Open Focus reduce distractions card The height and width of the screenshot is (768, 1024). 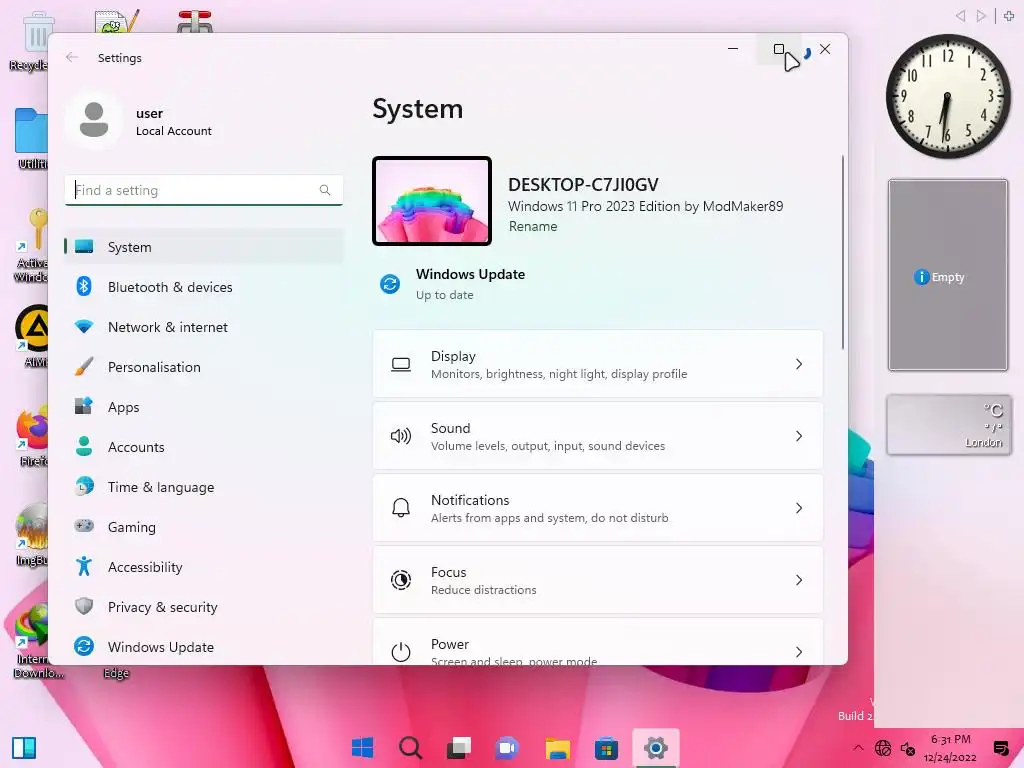[x=598, y=580]
